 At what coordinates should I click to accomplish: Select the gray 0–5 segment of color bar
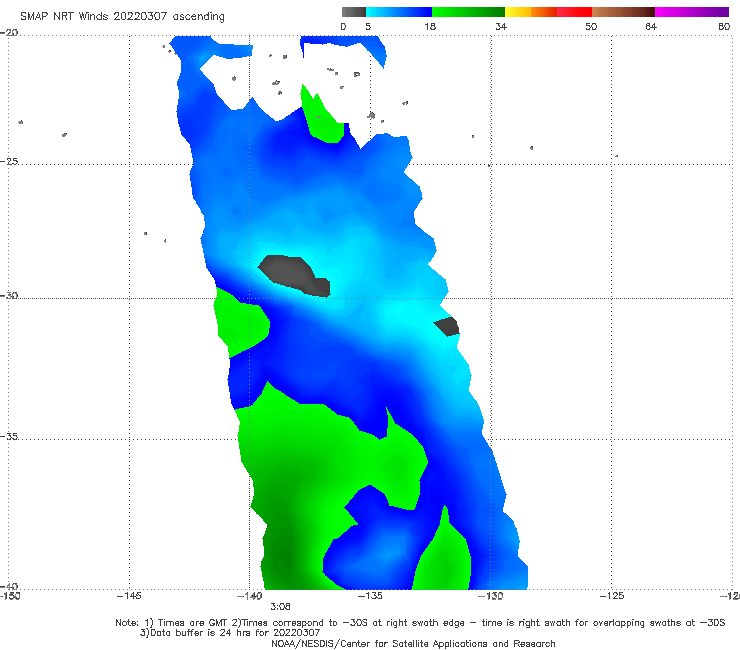point(353,12)
